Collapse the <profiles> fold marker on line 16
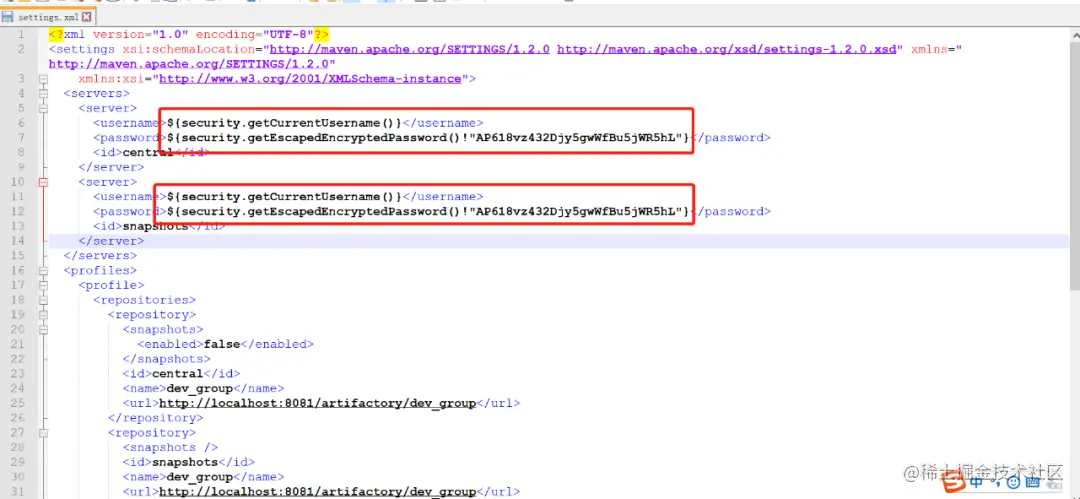1080x499 pixels. [x=43, y=270]
